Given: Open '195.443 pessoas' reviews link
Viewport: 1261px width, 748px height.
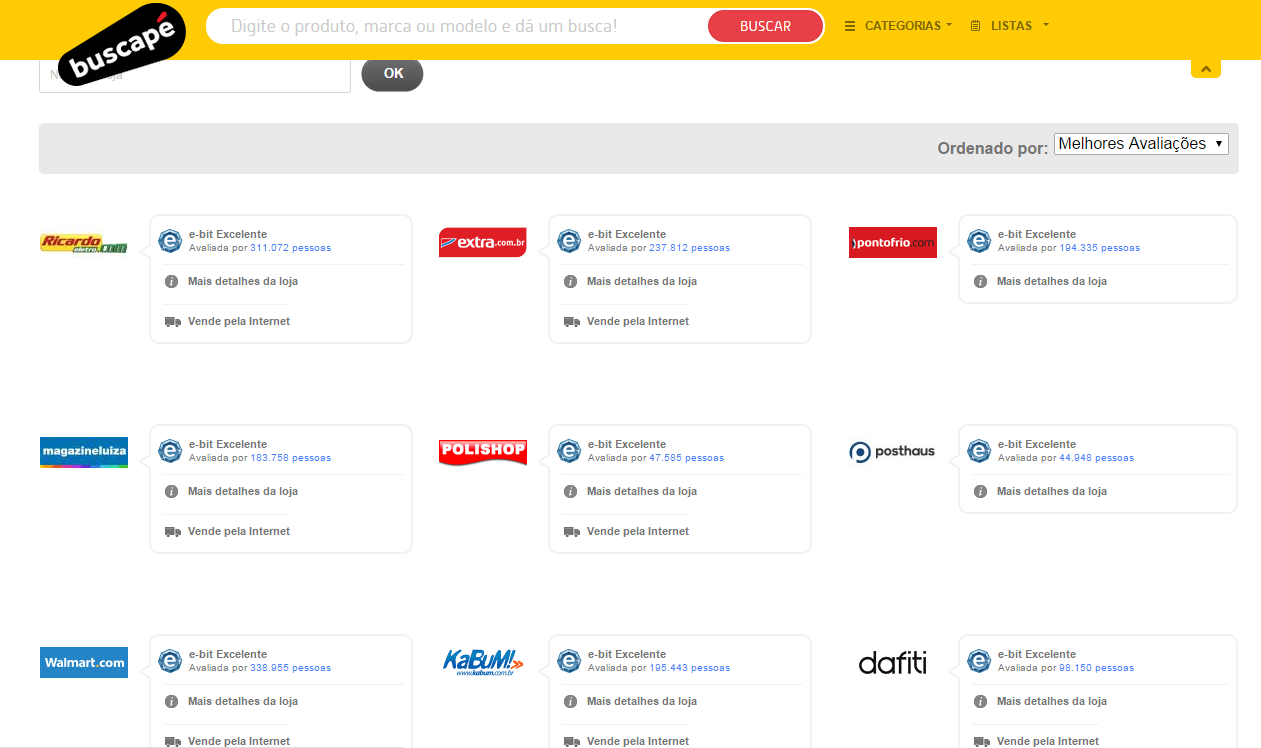Looking at the screenshot, I should 689,668.
